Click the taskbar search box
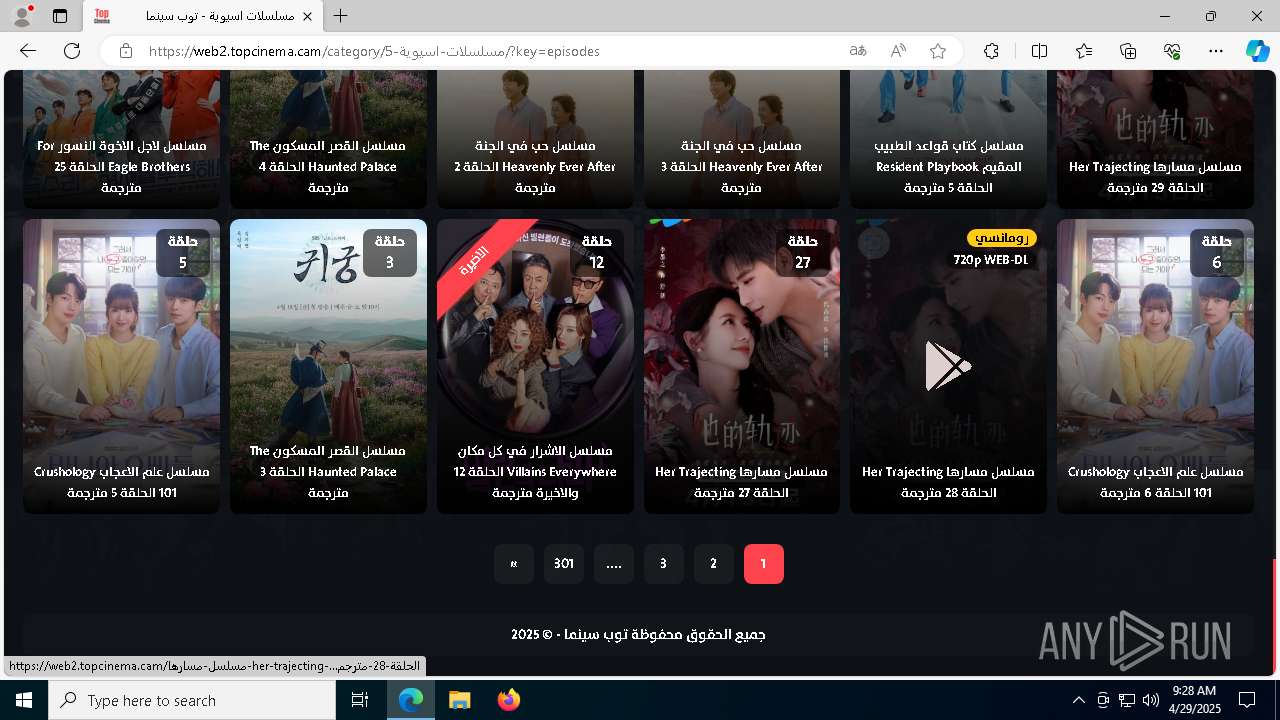Image resolution: width=1280 pixels, height=720 pixels. point(192,700)
